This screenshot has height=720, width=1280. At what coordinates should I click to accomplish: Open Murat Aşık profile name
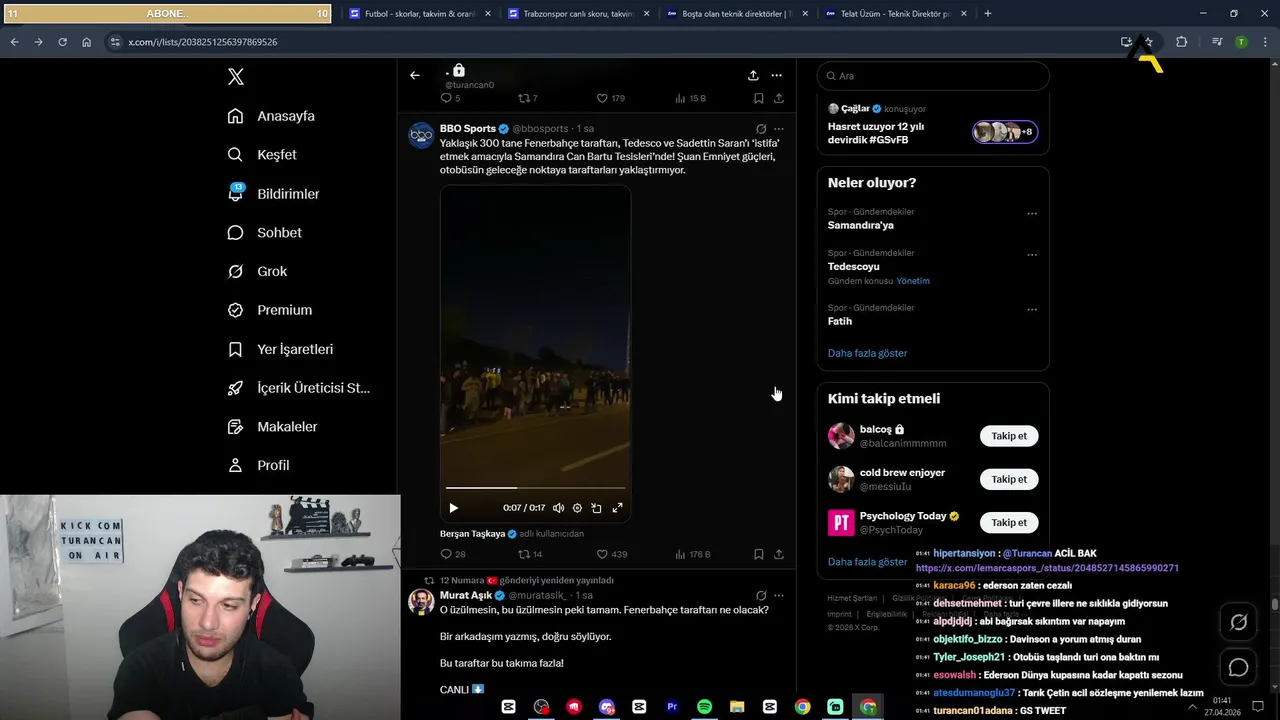coord(465,596)
